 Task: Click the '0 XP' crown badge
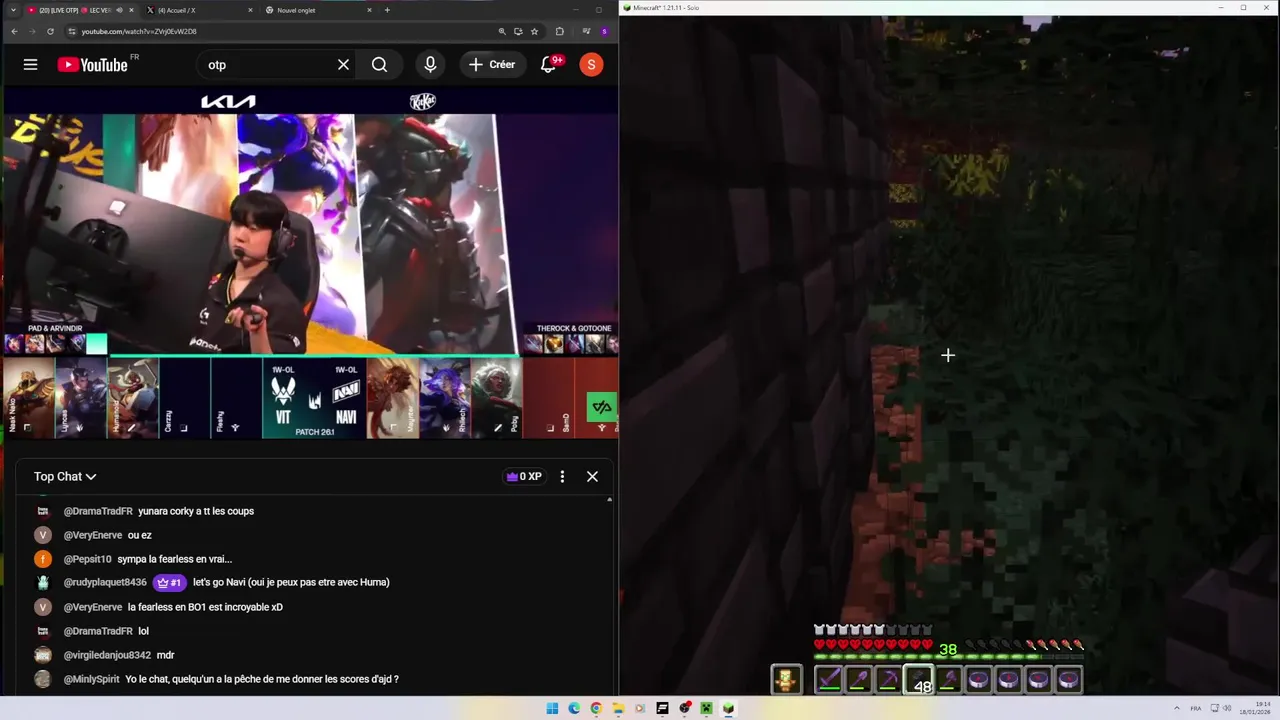coord(524,477)
